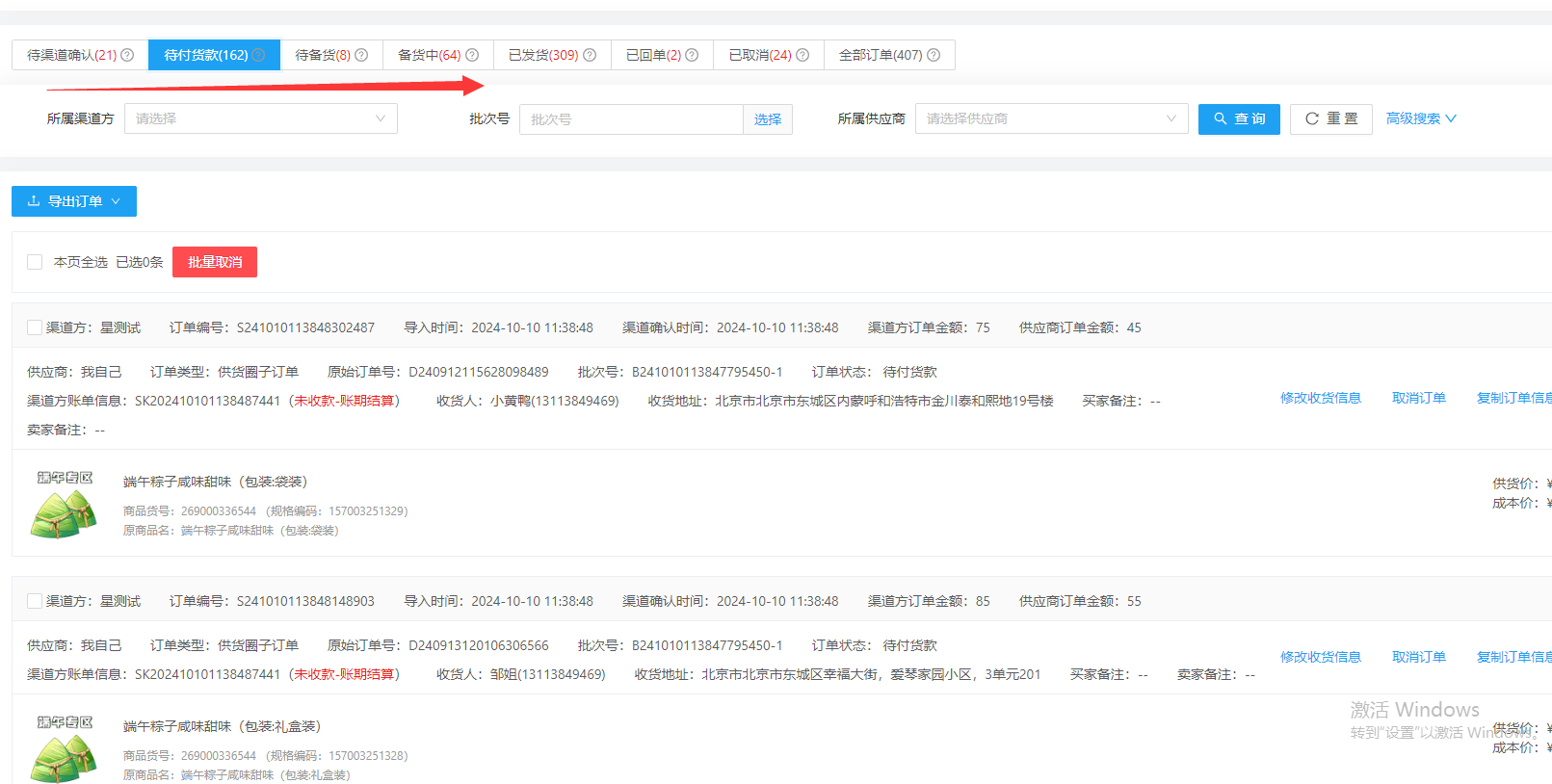The width and height of the screenshot is (1552, 784).
Task: Click help icon beside 已回单 tab
Action: (692, 55)
